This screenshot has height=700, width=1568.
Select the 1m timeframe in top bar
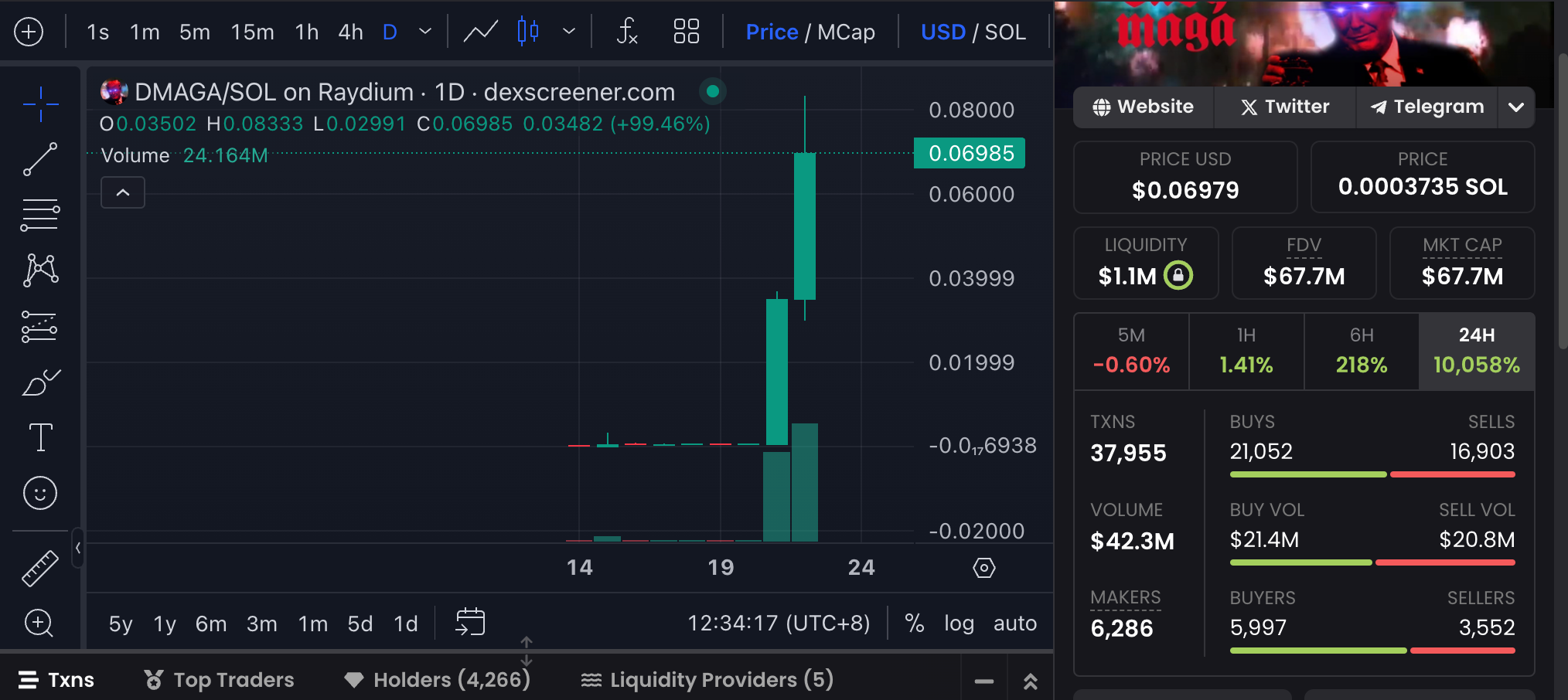coord(145,32)
